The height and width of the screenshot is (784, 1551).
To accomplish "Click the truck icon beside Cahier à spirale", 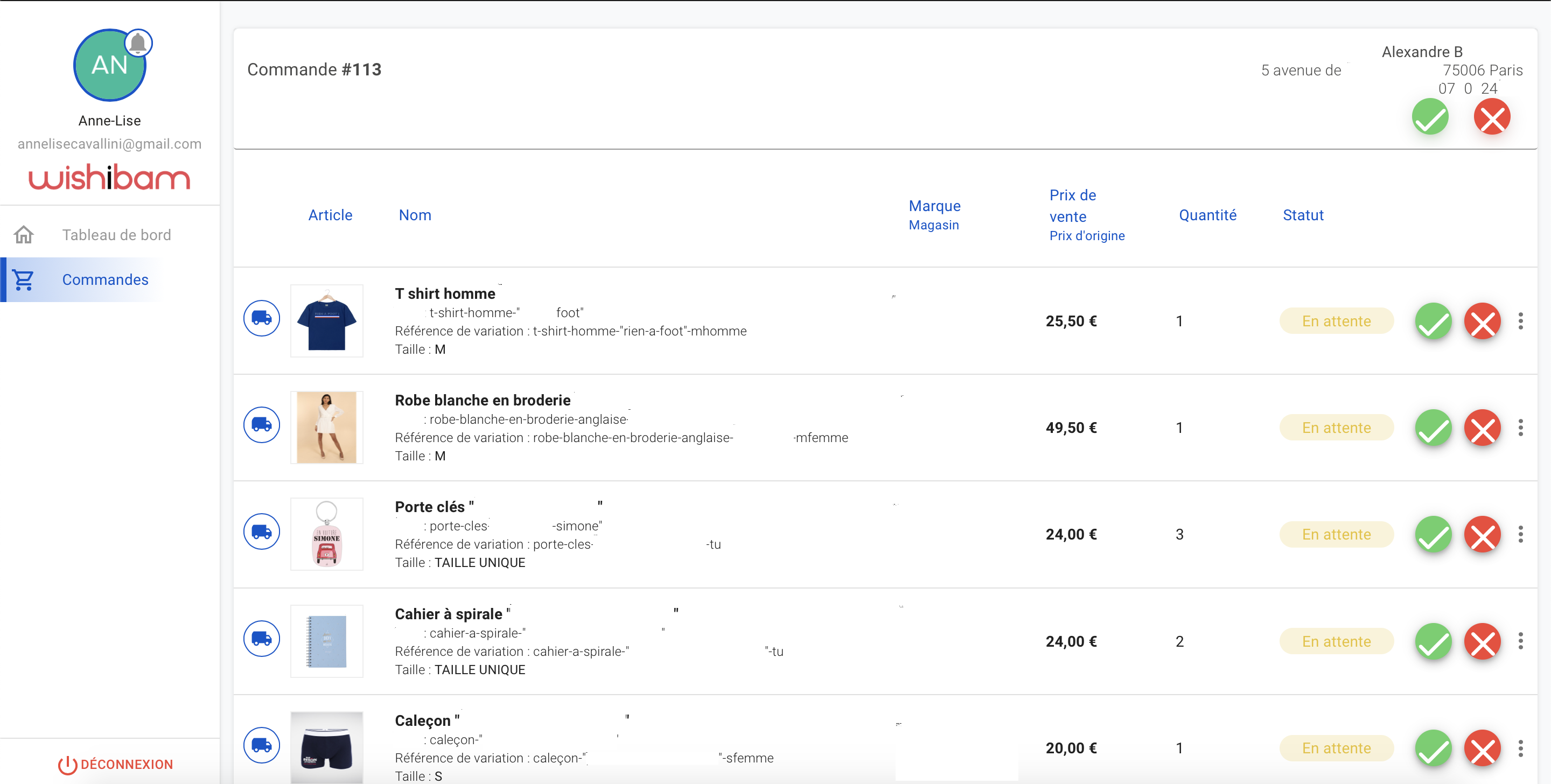I will [x=261, y=638].
